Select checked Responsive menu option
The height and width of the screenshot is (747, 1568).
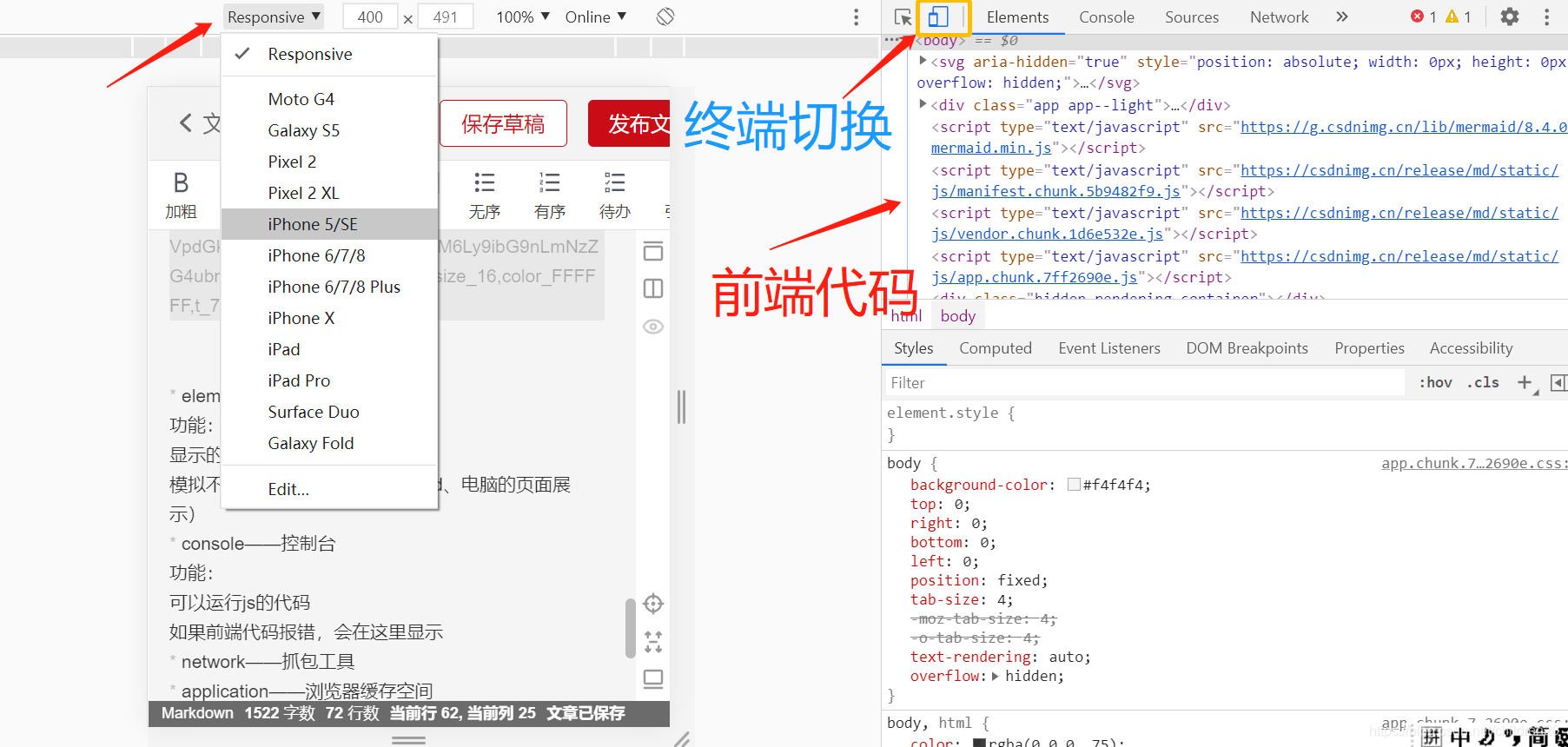point(329,54)
